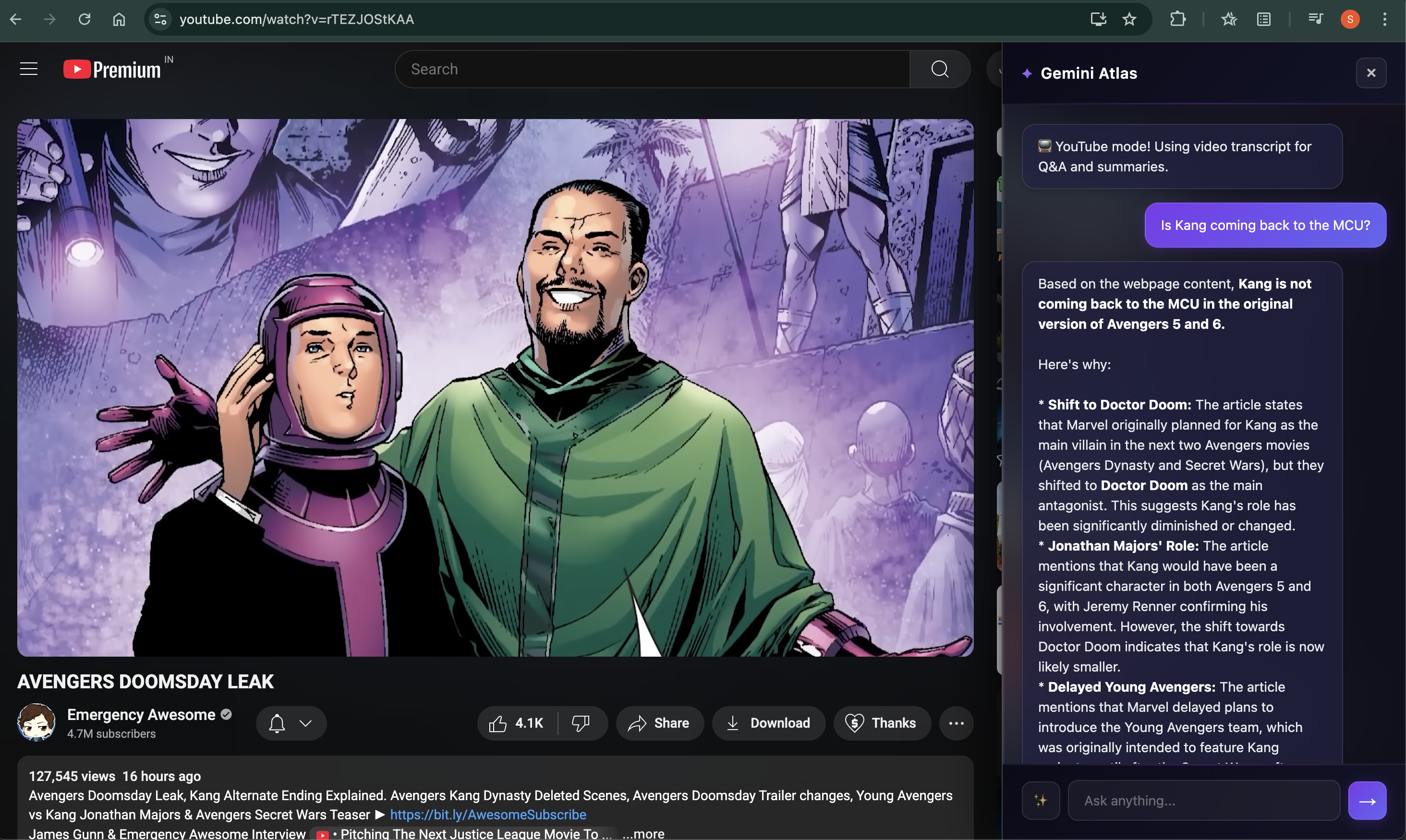
Task: Bookmark this page with star icon
Action: click(x=1129, y=19)
